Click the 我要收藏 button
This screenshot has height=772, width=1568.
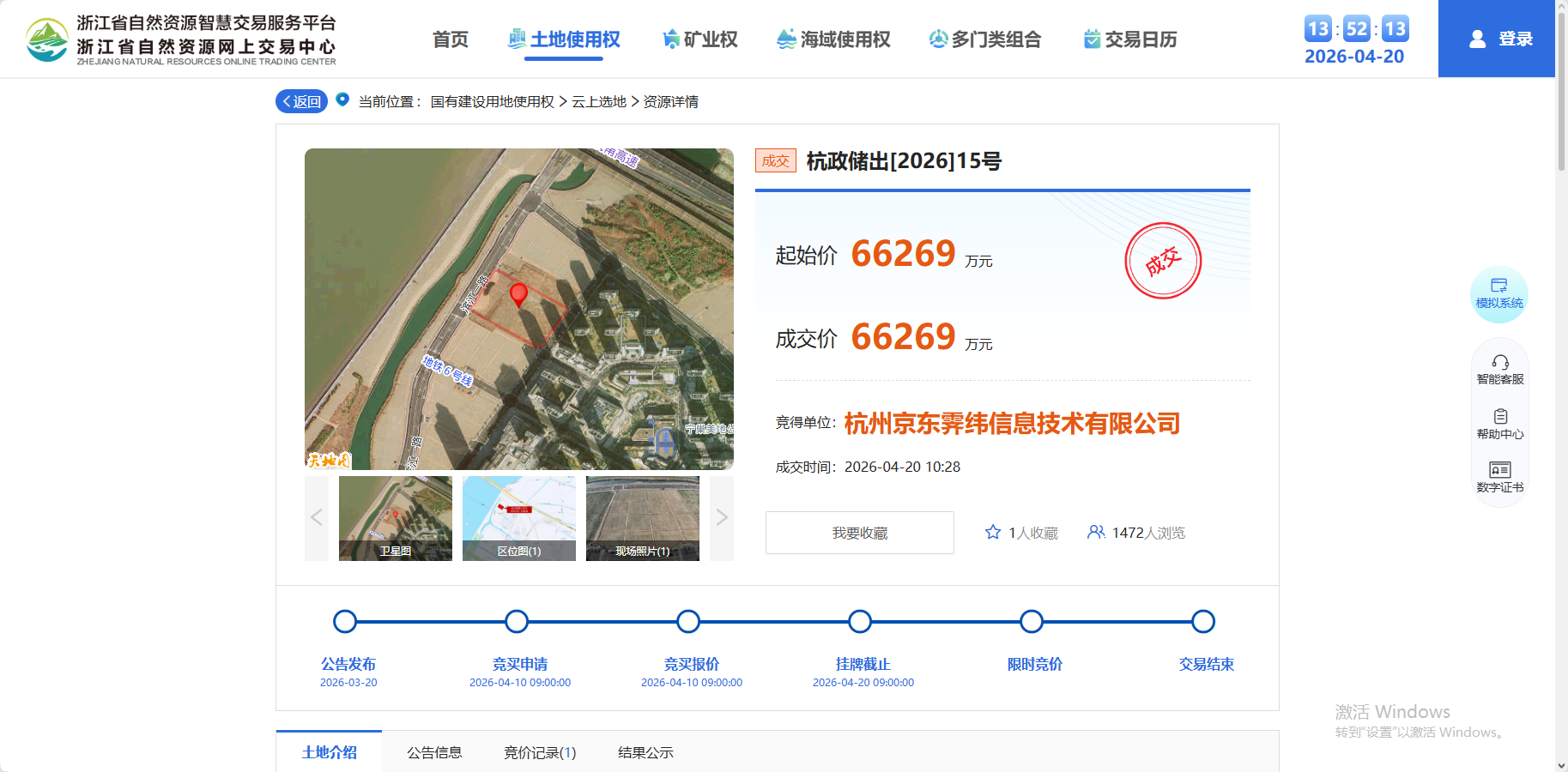pyautogui.click(x=859, y=533)
